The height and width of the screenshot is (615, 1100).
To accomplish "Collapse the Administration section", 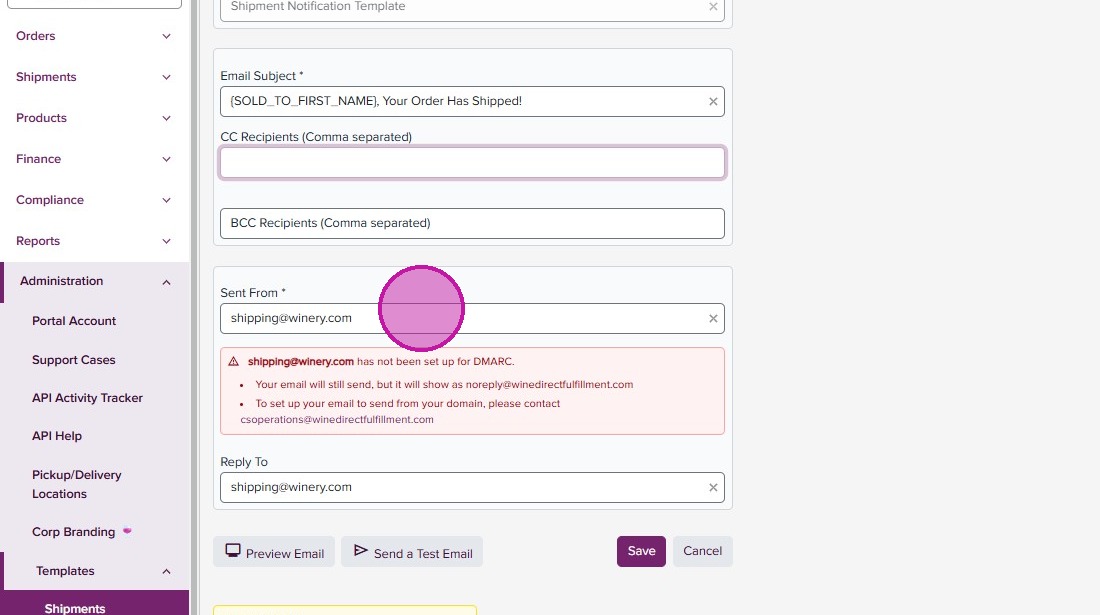I will [x=166, y=282].
